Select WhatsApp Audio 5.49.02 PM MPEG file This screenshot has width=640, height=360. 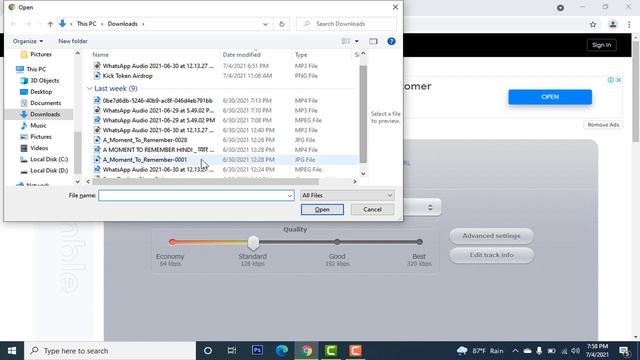(159, 120)
